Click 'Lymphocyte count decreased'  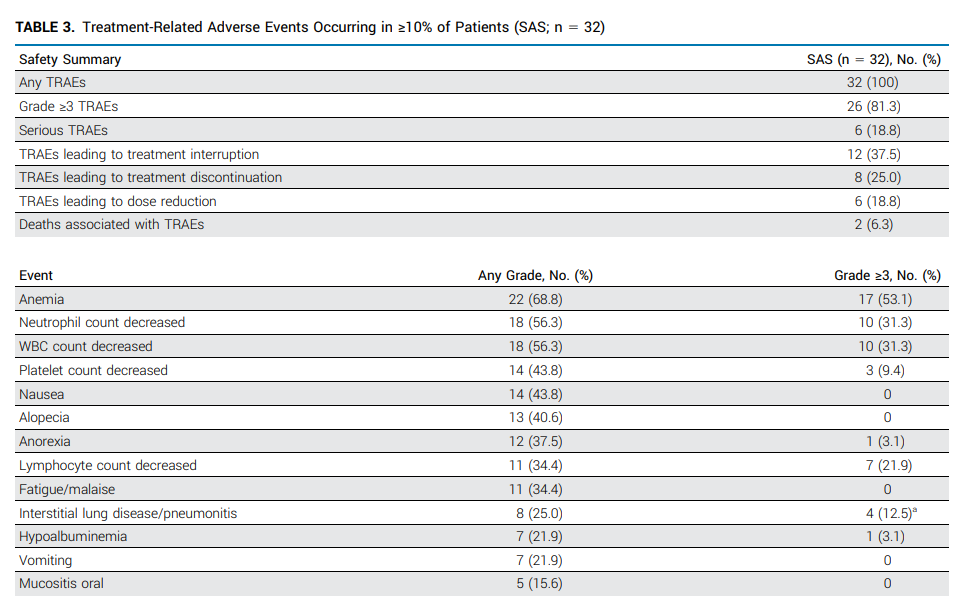tap(108, 465)
